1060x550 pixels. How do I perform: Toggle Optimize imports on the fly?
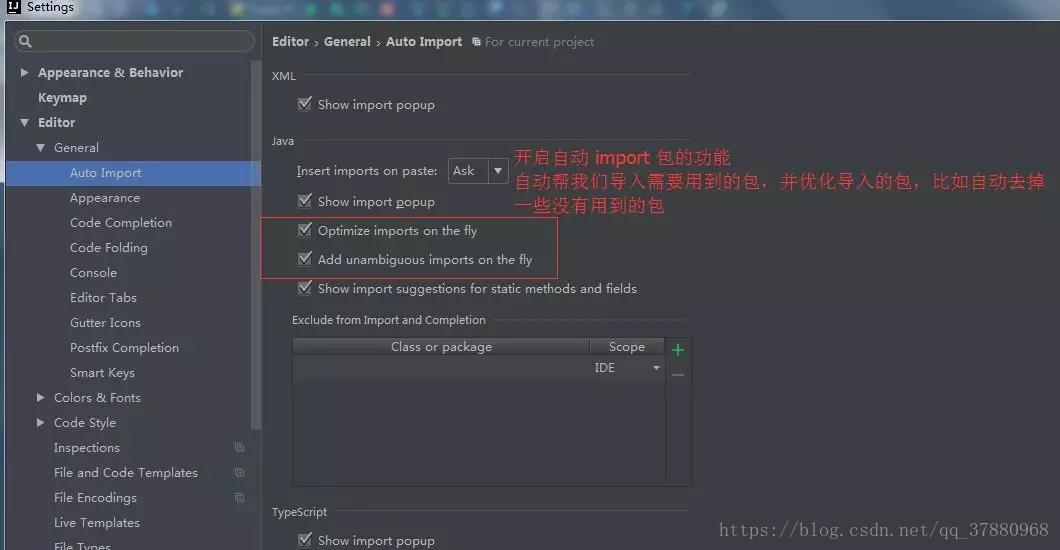[x=305, y=230]
